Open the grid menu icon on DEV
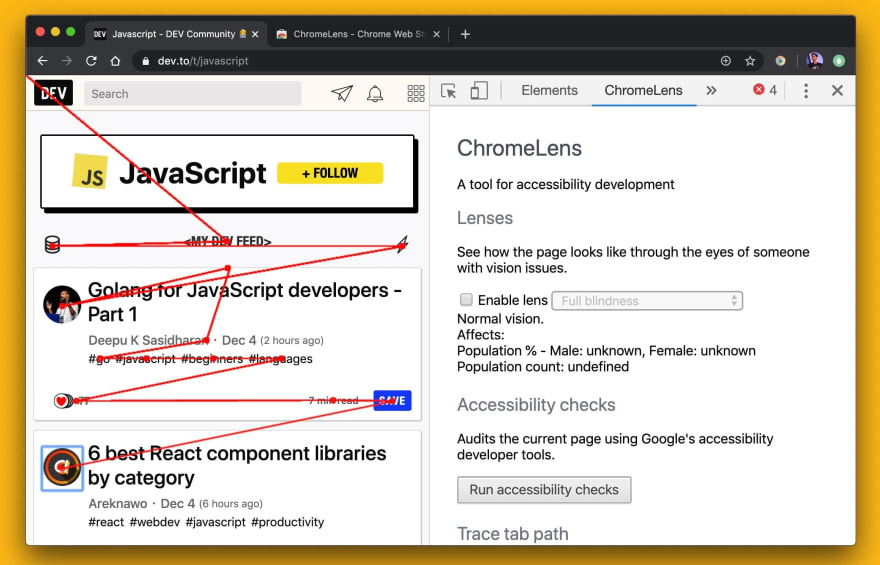Viewport: 880px width, 565px height. click(416, 93)
